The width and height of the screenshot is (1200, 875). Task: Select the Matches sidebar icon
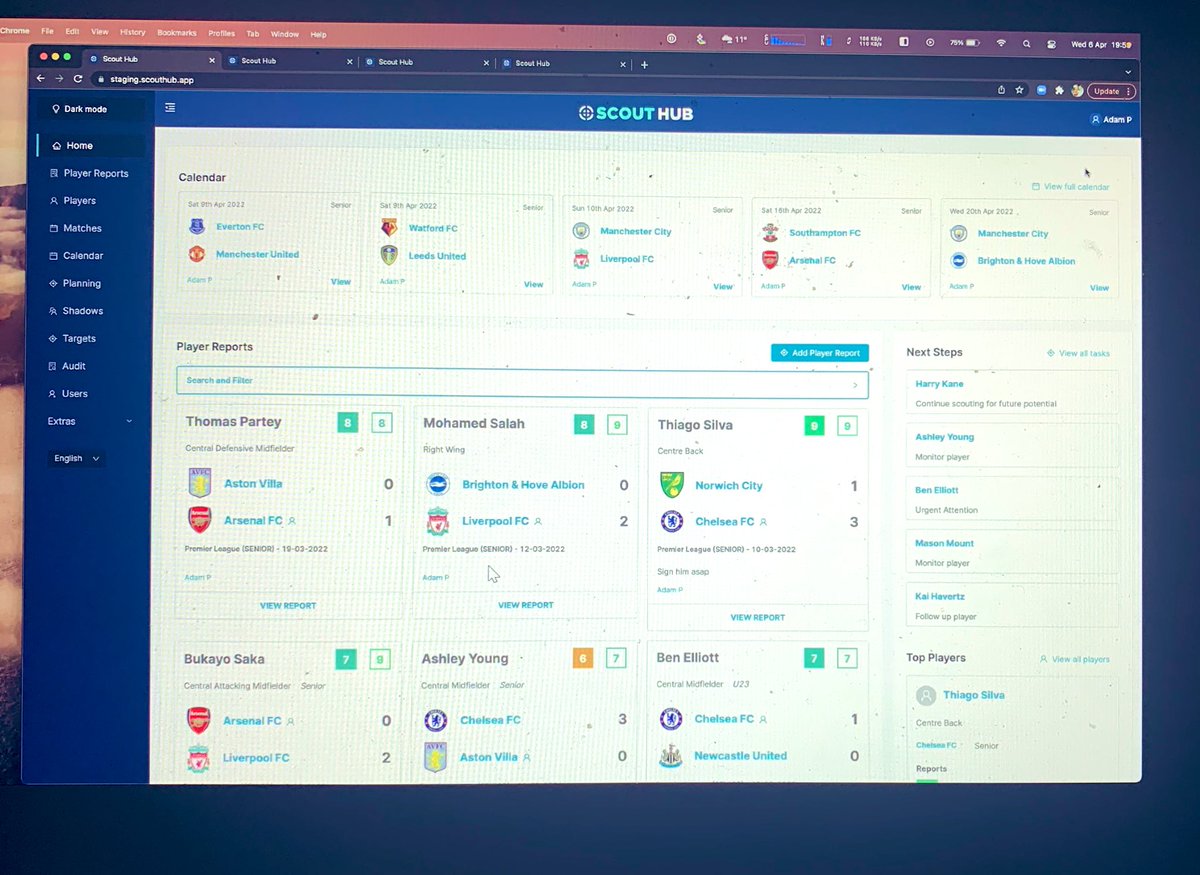click(x=85, y=228)
